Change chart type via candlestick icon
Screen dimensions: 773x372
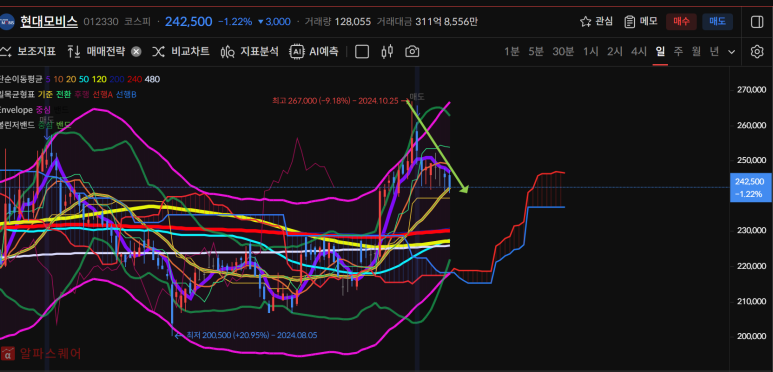(387, 51)
